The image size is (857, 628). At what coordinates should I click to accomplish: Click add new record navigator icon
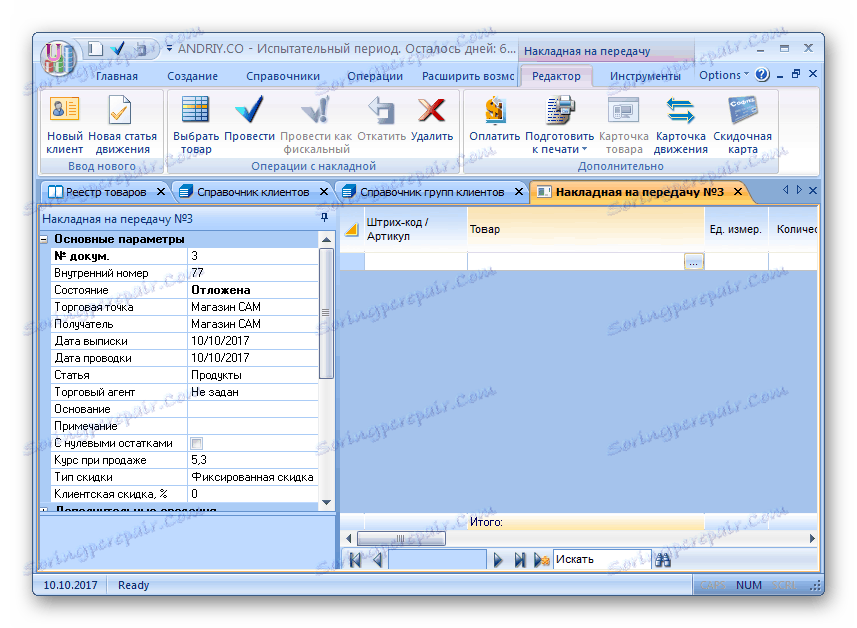(x=541, y=560)
